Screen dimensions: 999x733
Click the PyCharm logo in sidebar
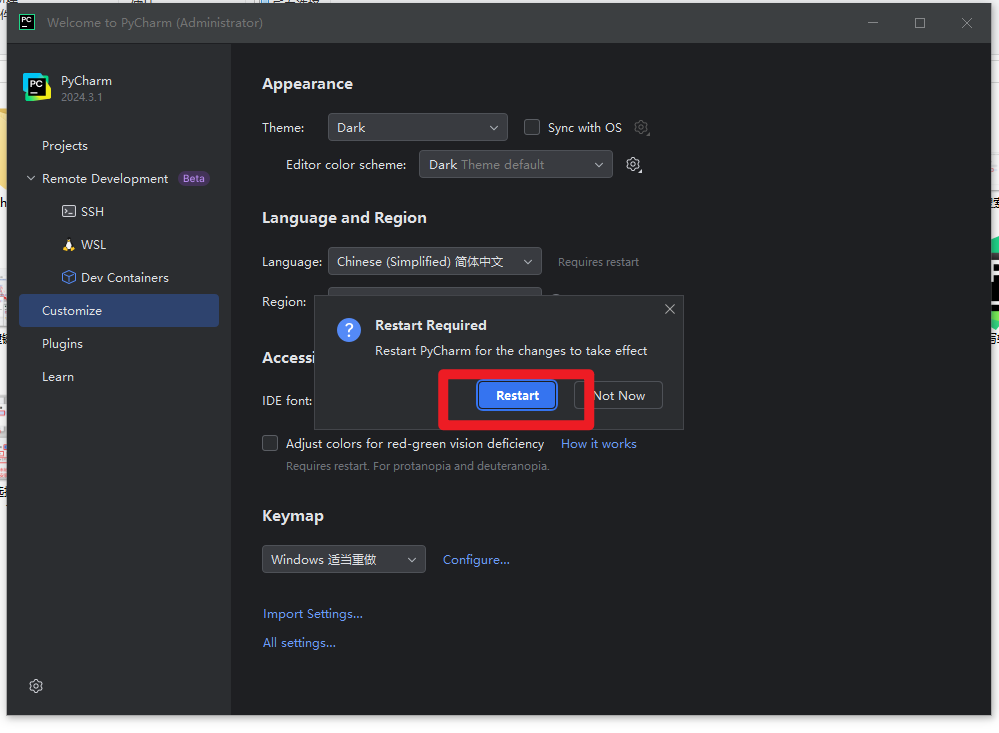click(x=37, y=87)
